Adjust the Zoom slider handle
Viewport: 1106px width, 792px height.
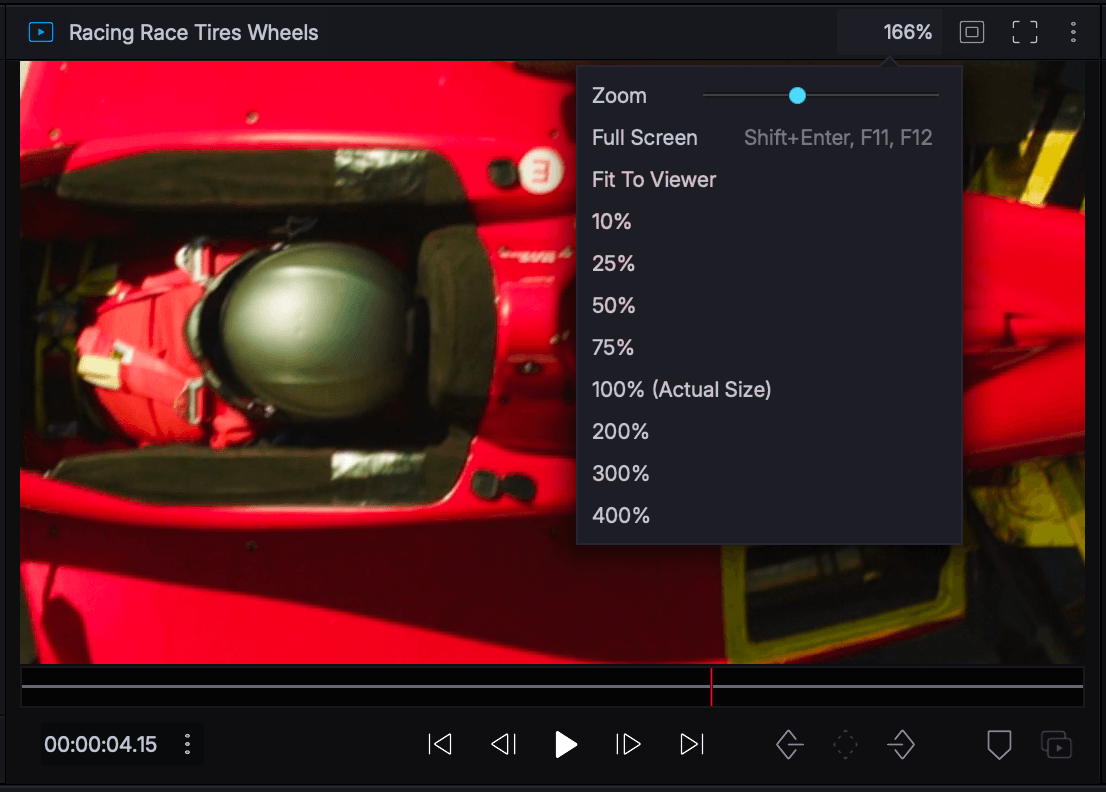tap(797, 96)
